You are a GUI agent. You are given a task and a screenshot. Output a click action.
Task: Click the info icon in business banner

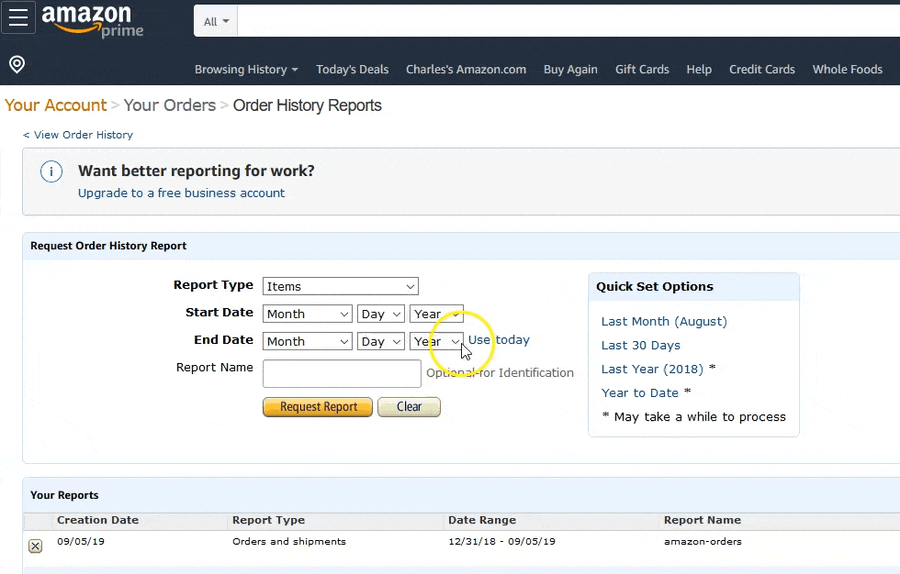(51, 172)
